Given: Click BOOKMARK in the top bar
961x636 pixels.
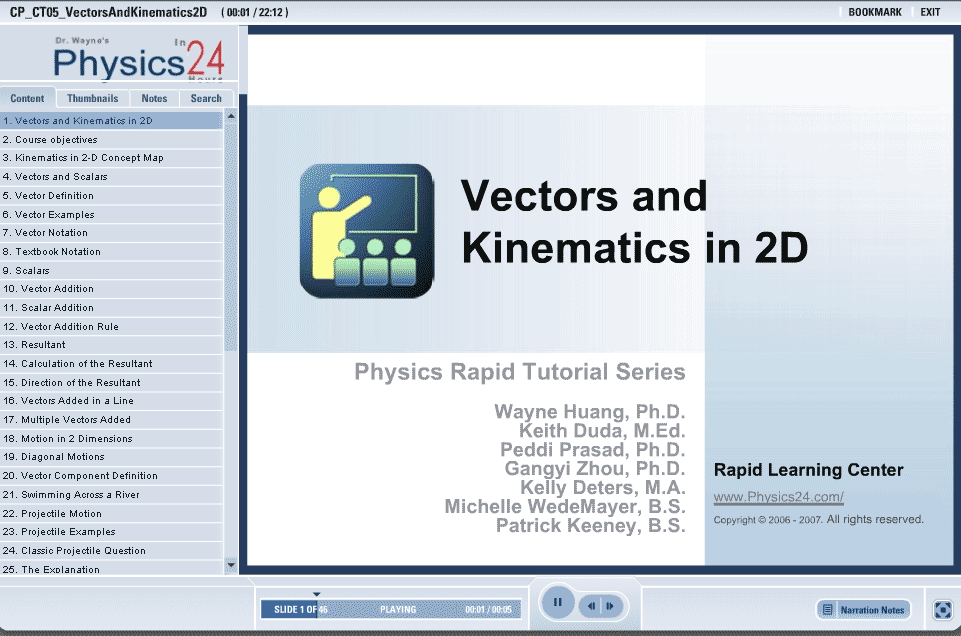Looking at the screenshot, I should pyautogui.click(x=874, y=12).
